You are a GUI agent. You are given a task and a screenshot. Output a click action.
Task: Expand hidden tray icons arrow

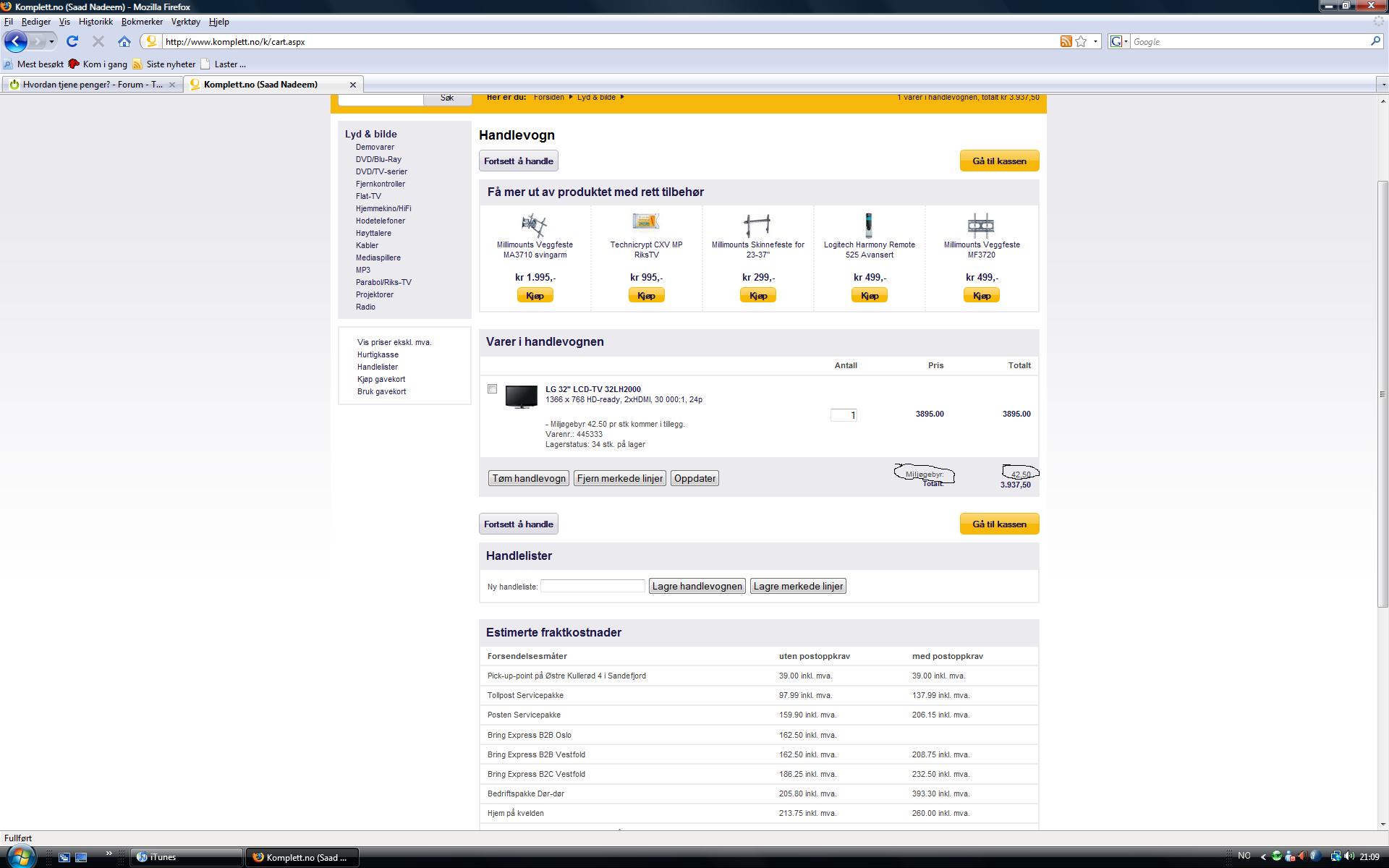[1263, 856]
